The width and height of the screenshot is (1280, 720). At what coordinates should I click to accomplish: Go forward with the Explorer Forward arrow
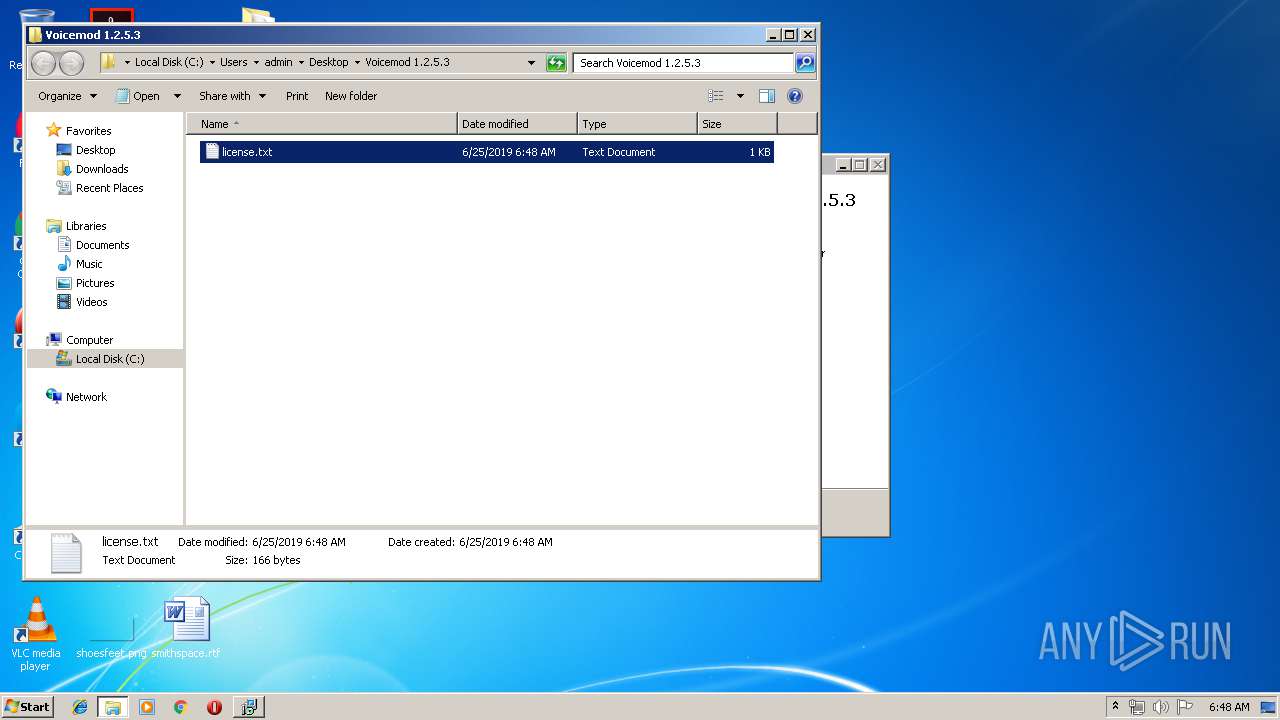click(71, 63)
